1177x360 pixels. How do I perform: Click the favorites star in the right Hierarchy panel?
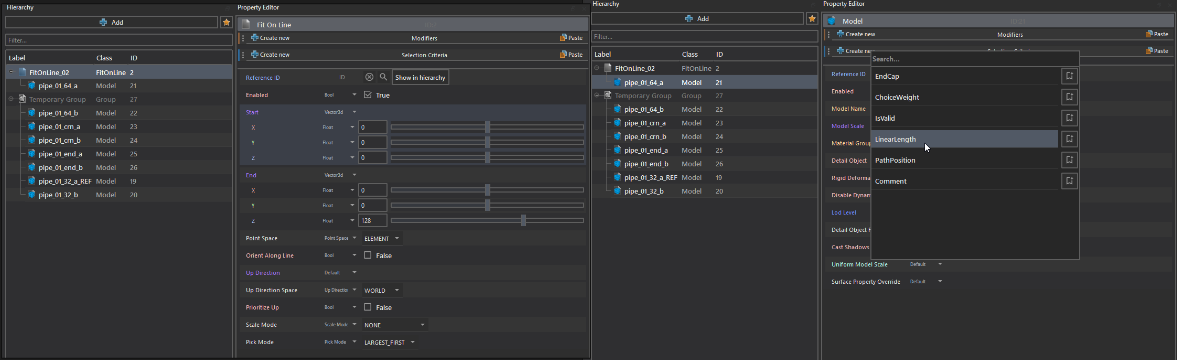(x=811, y=19)
